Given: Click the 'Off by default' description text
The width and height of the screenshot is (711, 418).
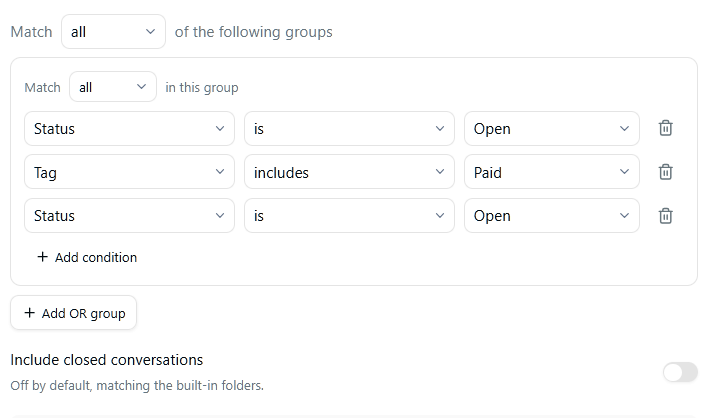Looking at the screenshot, I should point(137,385).
